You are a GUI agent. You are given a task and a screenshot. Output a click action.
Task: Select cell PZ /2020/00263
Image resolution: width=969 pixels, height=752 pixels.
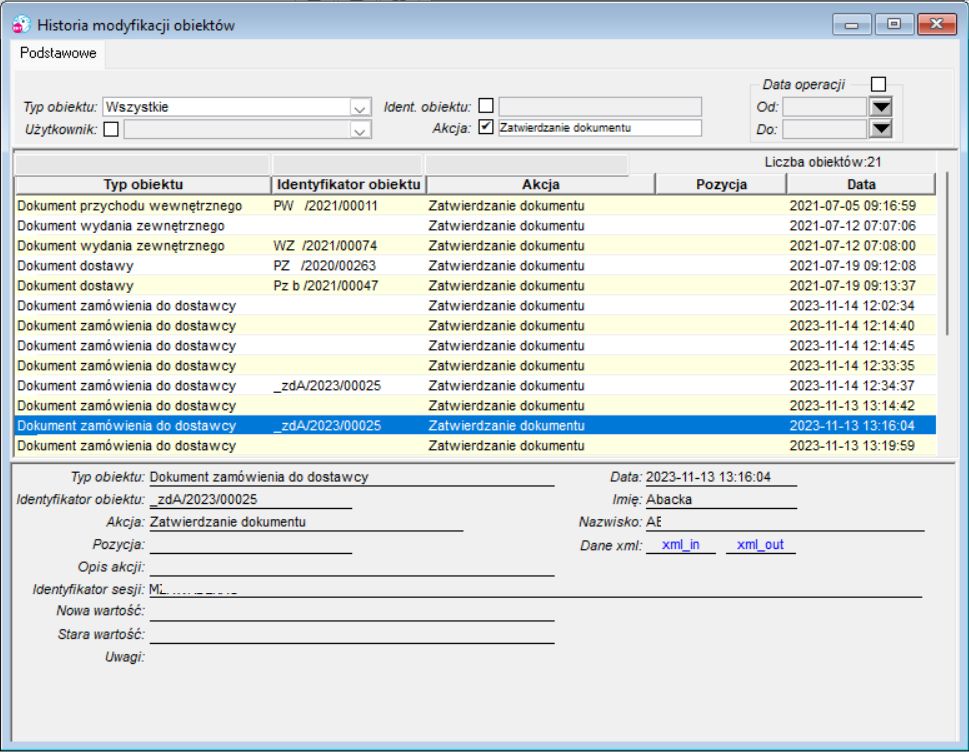click(324, 266)
